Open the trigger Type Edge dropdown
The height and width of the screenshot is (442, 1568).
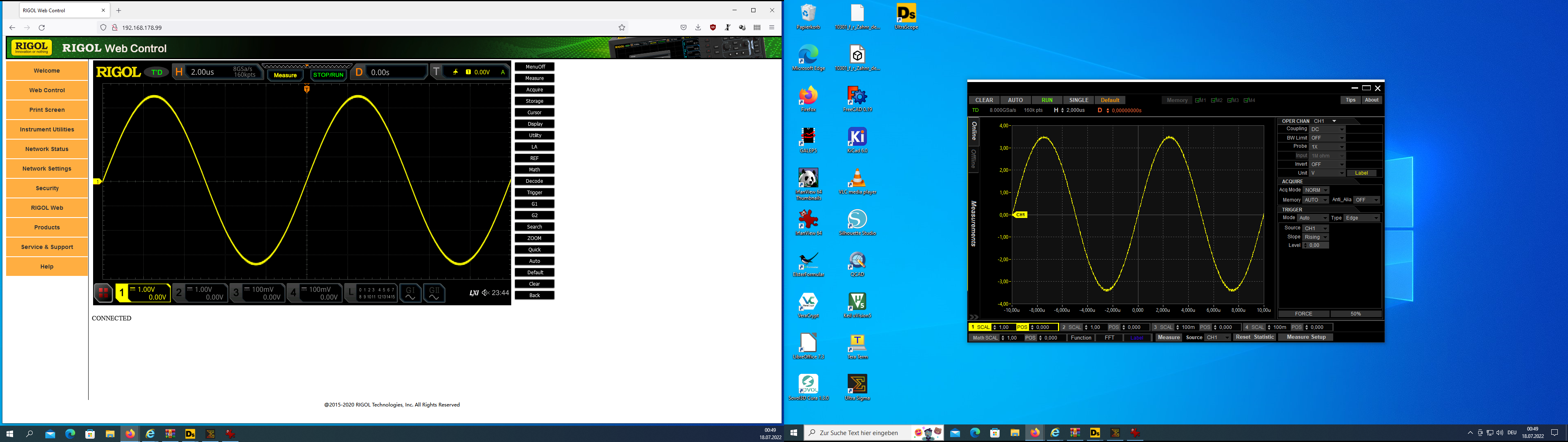tap(1362, 218)
